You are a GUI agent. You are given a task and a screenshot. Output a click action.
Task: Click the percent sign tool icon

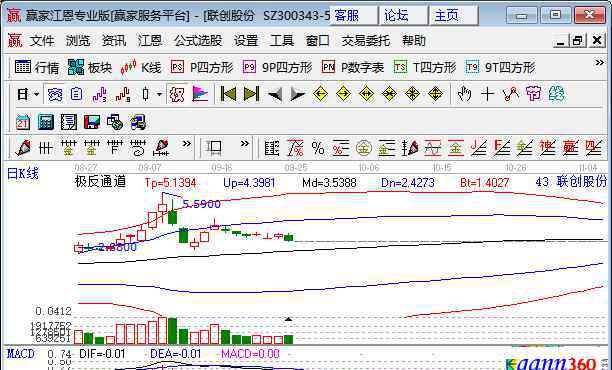tap(318, 148)
